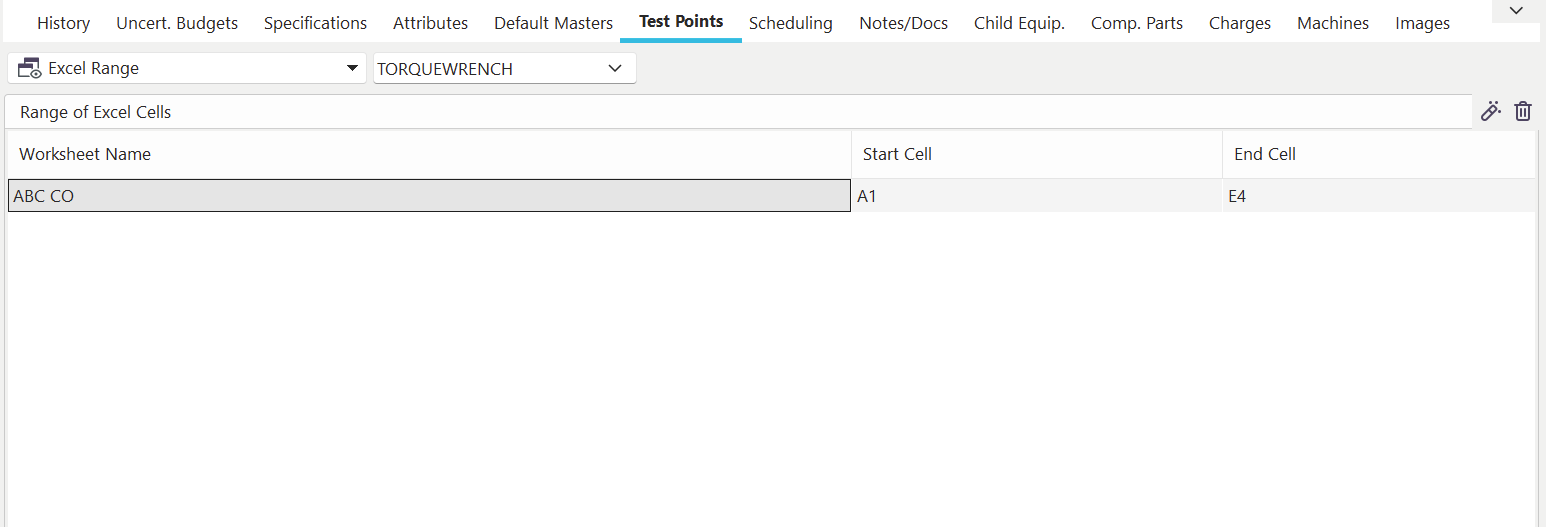
Task: Expand the tab overflow chevron
Action: tap(1515, 11)
